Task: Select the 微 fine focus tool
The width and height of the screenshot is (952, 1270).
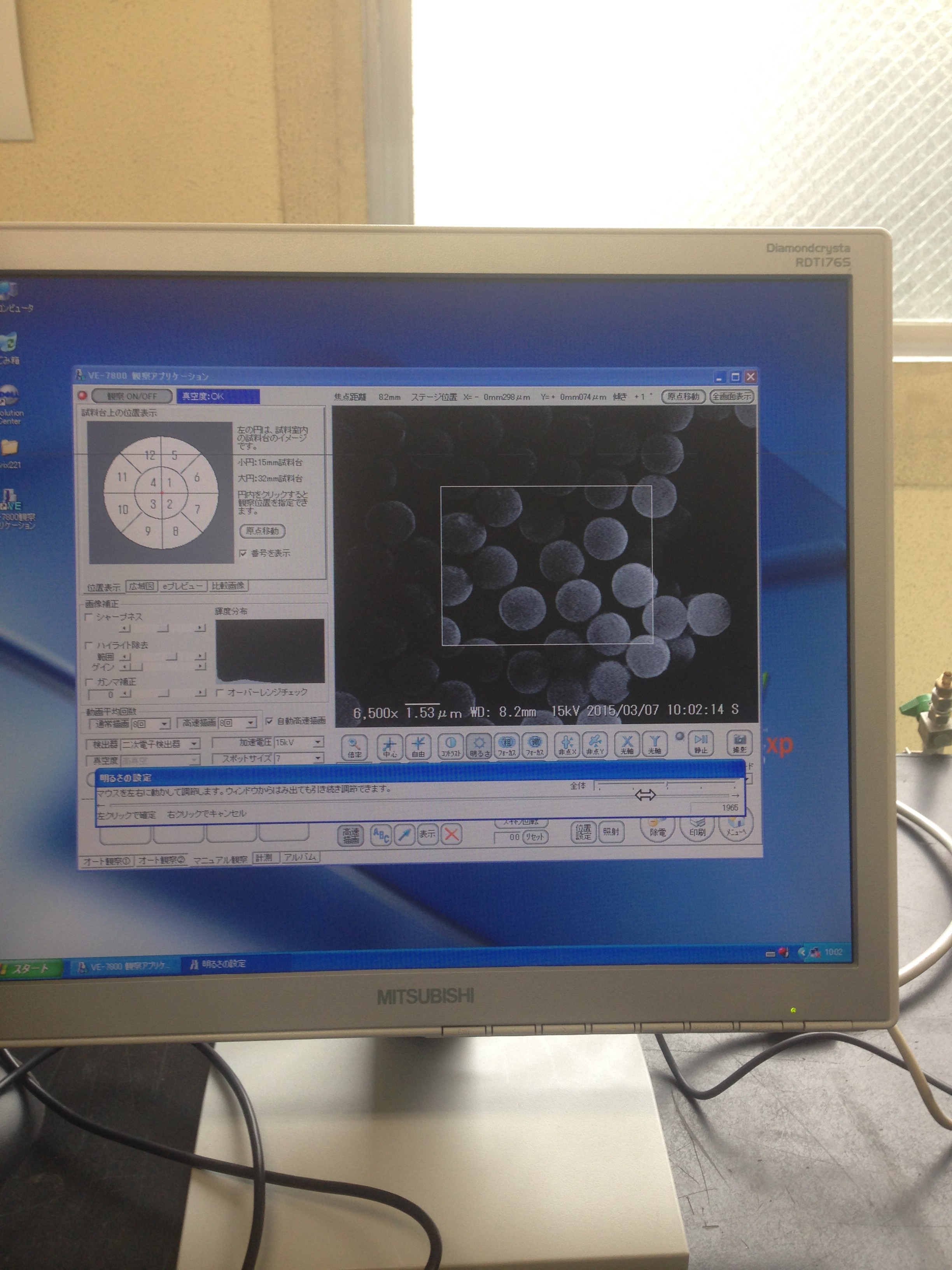Action: click(x=534, y=746)
